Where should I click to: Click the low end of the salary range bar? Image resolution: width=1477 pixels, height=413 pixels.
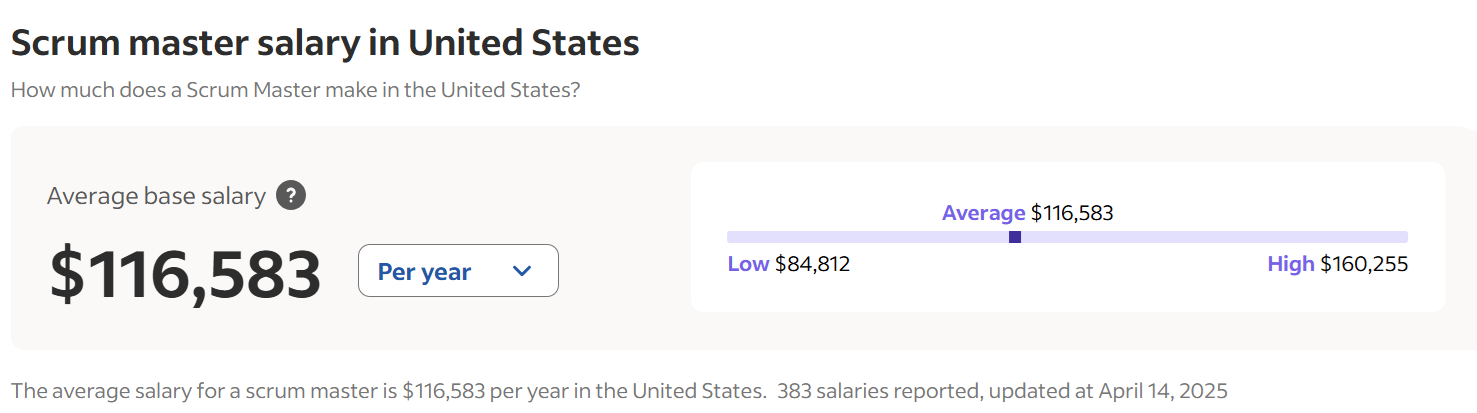(x=733, y=237)
